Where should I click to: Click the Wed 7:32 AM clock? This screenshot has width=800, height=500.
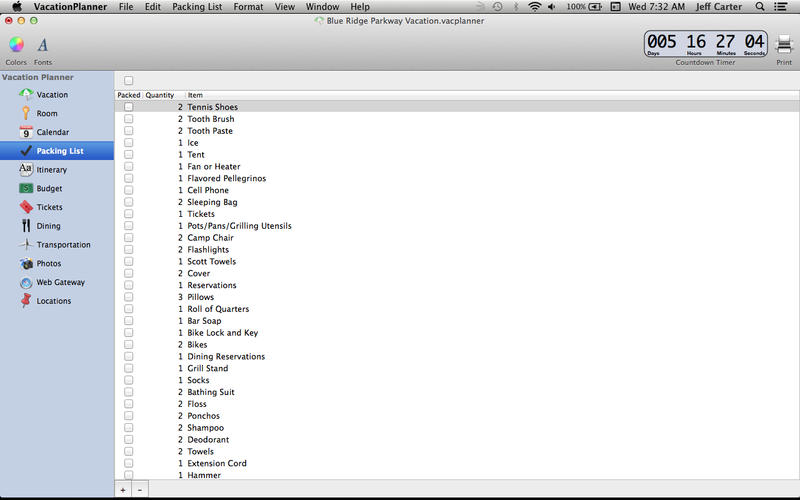click(656, 7)
